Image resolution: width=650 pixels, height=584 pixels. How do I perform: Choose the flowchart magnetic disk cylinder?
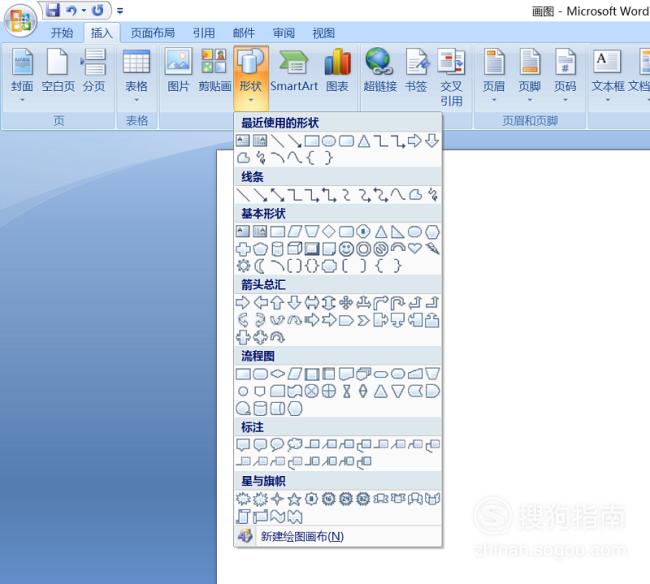[260, 409]
